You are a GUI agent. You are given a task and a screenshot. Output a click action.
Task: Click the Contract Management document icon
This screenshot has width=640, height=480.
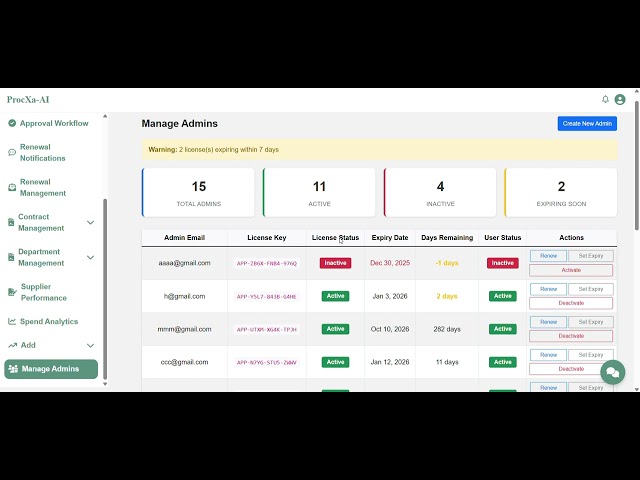tap(11, 222)
